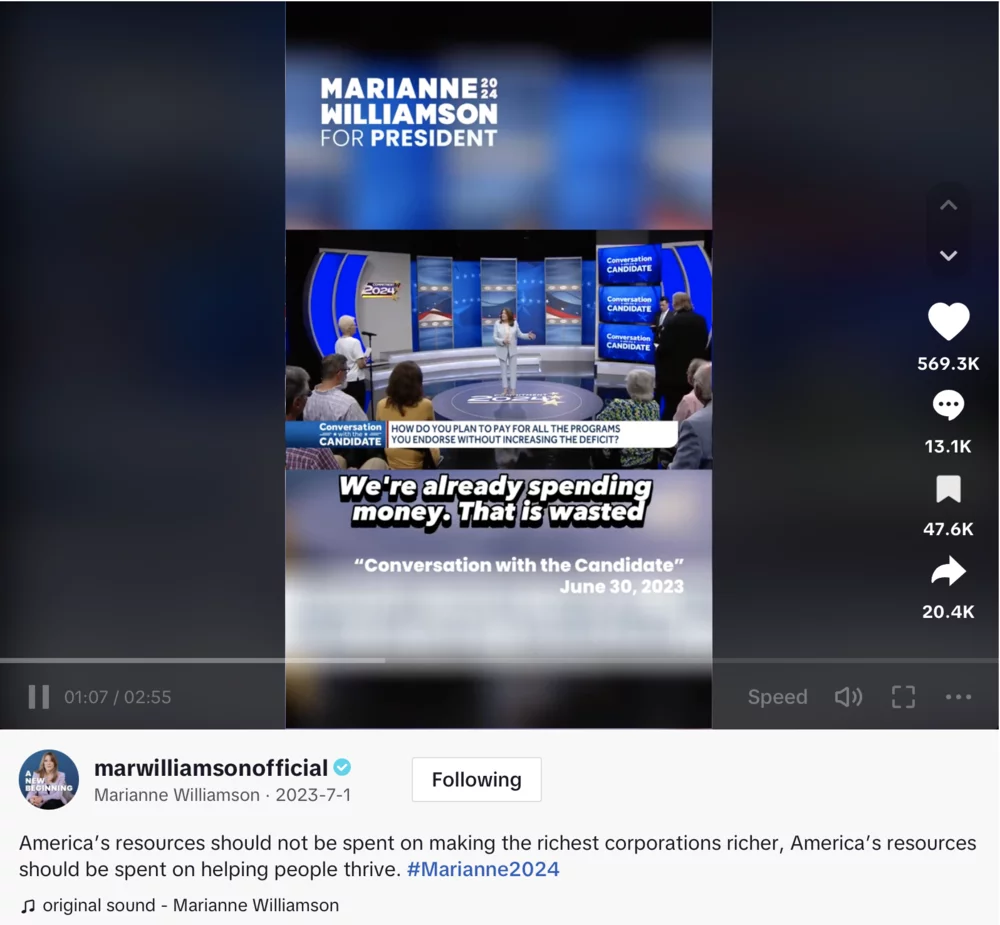
Task: Pause the video playback
Action: click(39, 697)
